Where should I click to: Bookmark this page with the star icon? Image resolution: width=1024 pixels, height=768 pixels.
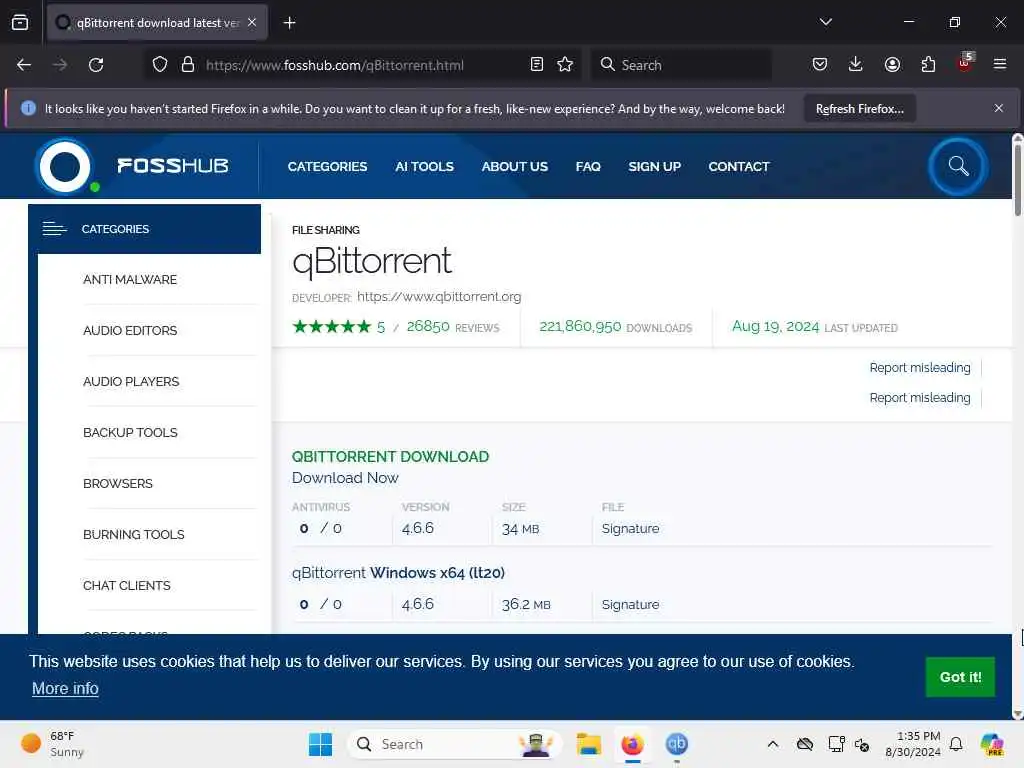565,65
